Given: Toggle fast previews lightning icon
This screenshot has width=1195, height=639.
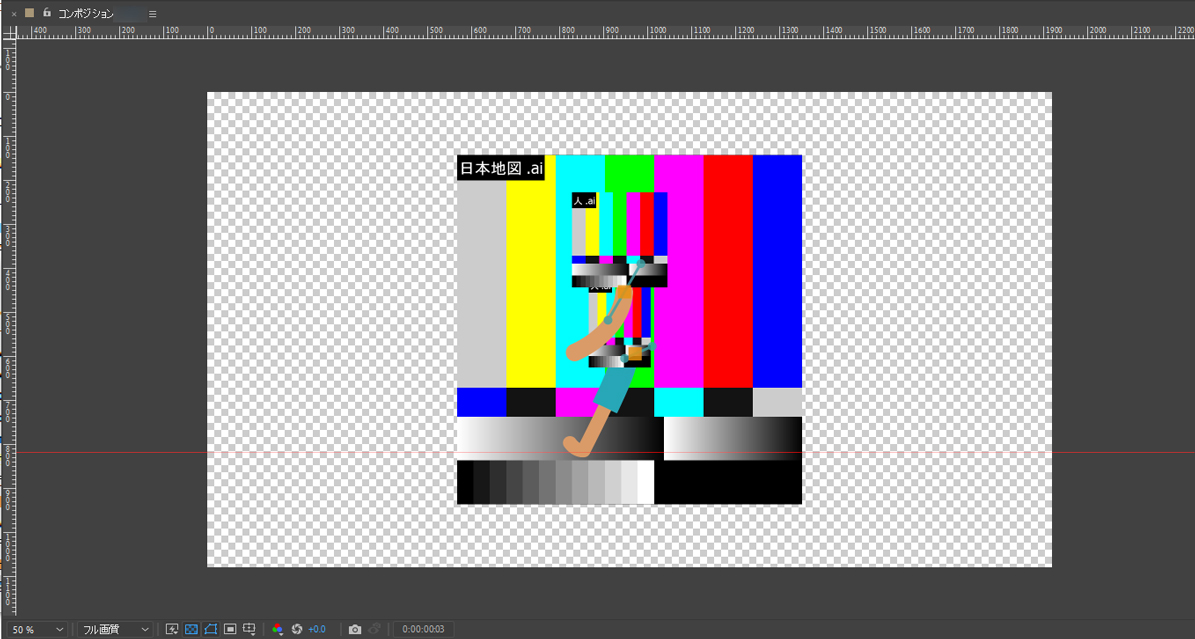Looking at the screenshot, I should point(172,629).
